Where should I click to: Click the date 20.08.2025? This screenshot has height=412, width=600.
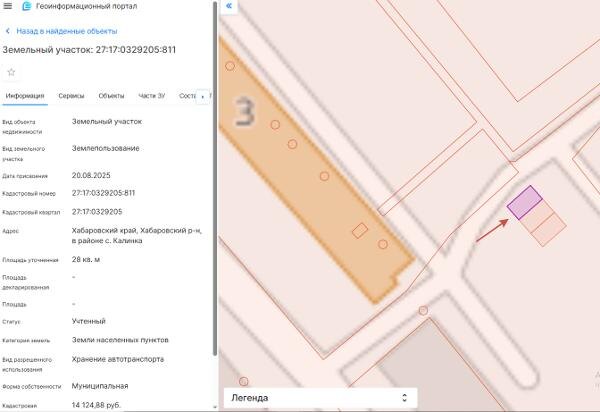pos(91,175)
